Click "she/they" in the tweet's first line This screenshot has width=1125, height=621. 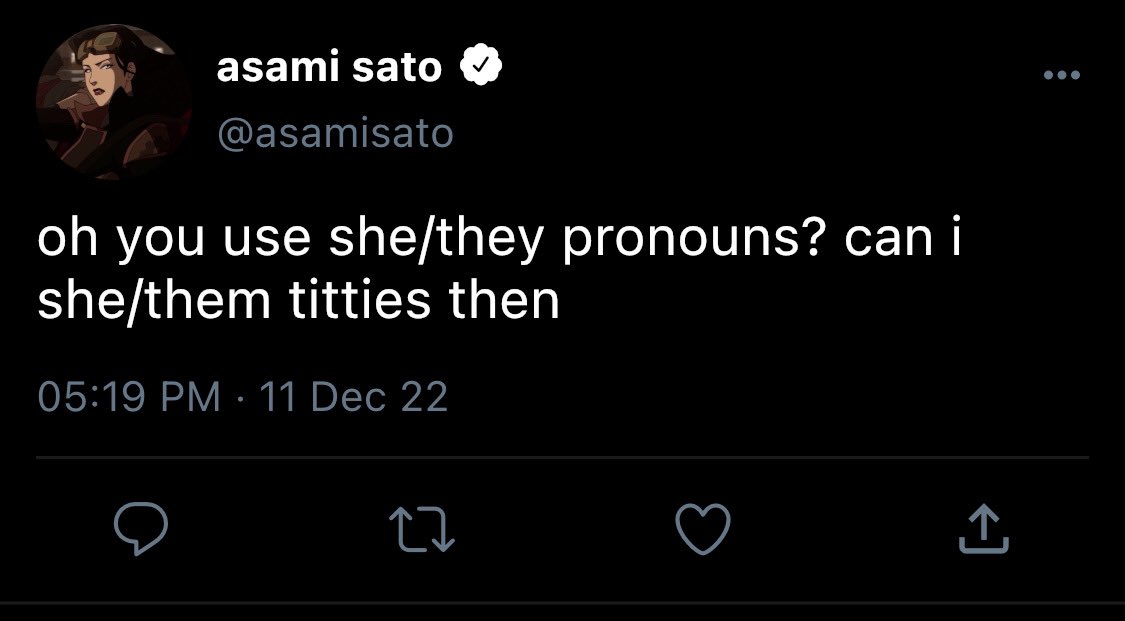(x=436, y=240)
